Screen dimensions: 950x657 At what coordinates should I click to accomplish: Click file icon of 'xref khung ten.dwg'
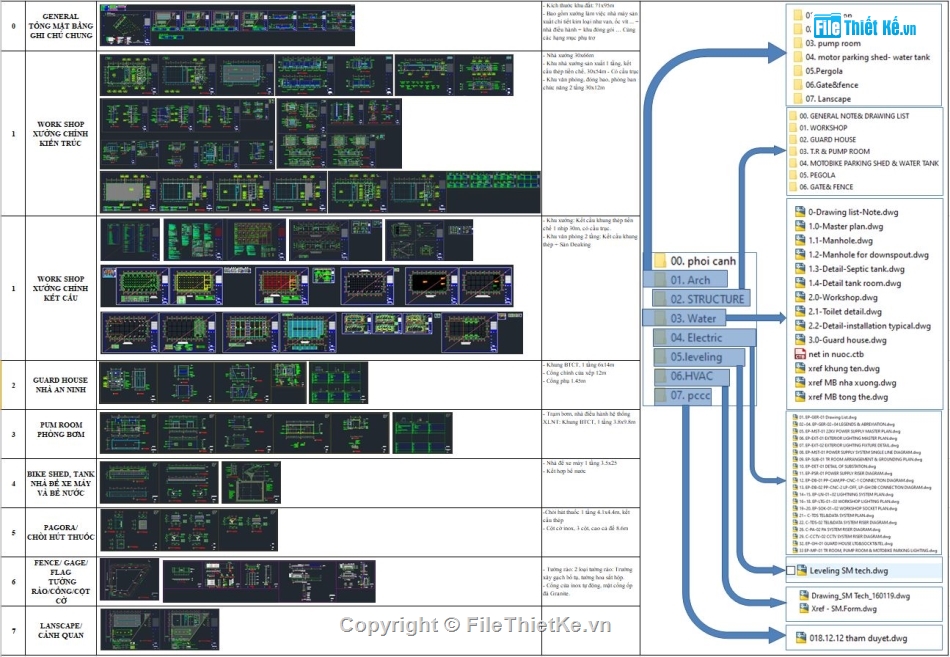tap(800, 368)
